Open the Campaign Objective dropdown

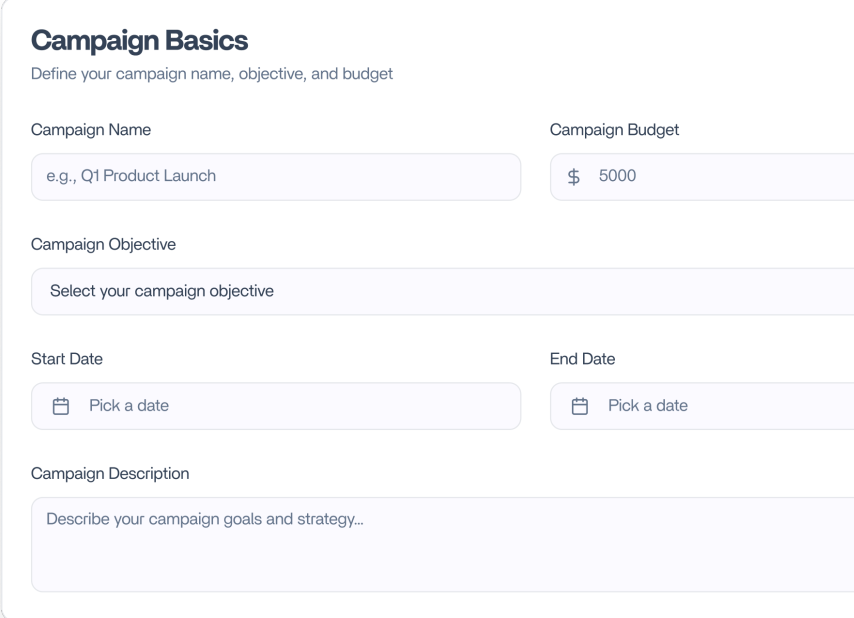pos(442,291)
